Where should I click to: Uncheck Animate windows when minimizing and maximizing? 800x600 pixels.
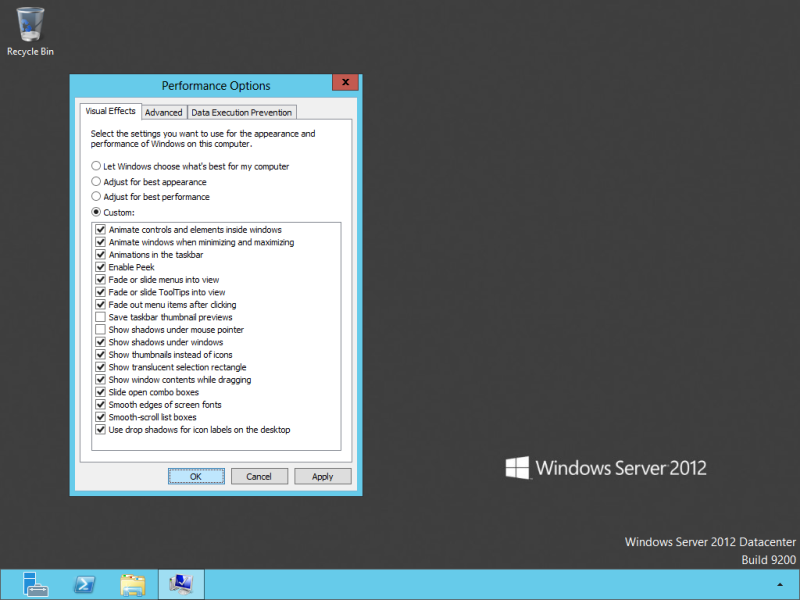[101, 242]
